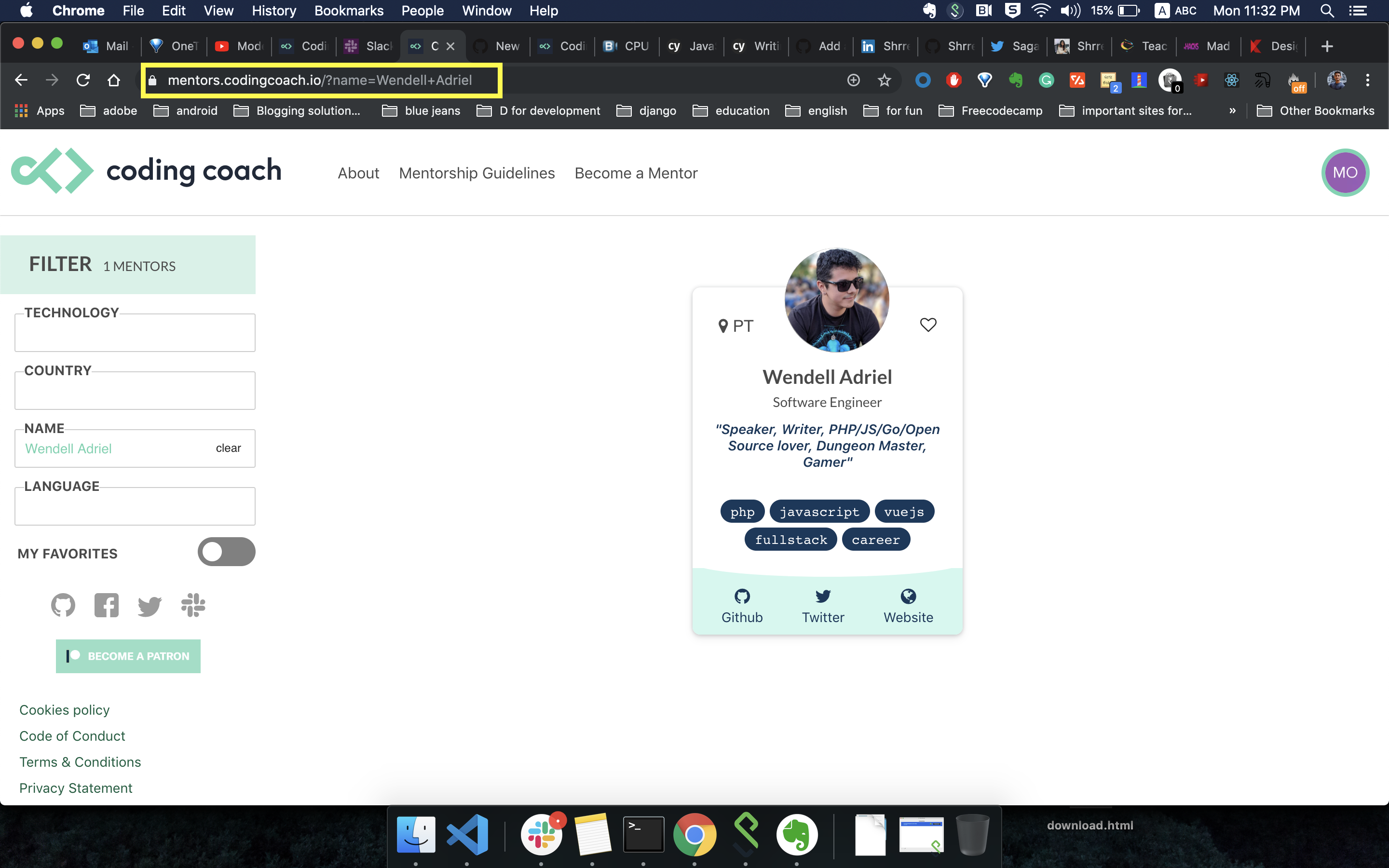The height and width of the screenshot is (868, 1389).
Task: Click the php skill tag
Action: [x=742, y=512]
